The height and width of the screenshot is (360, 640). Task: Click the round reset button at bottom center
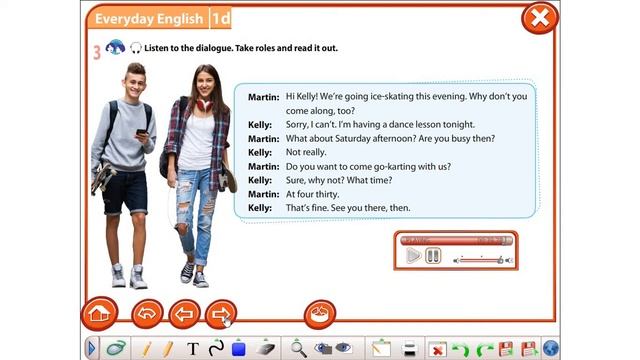click(320, 314)
